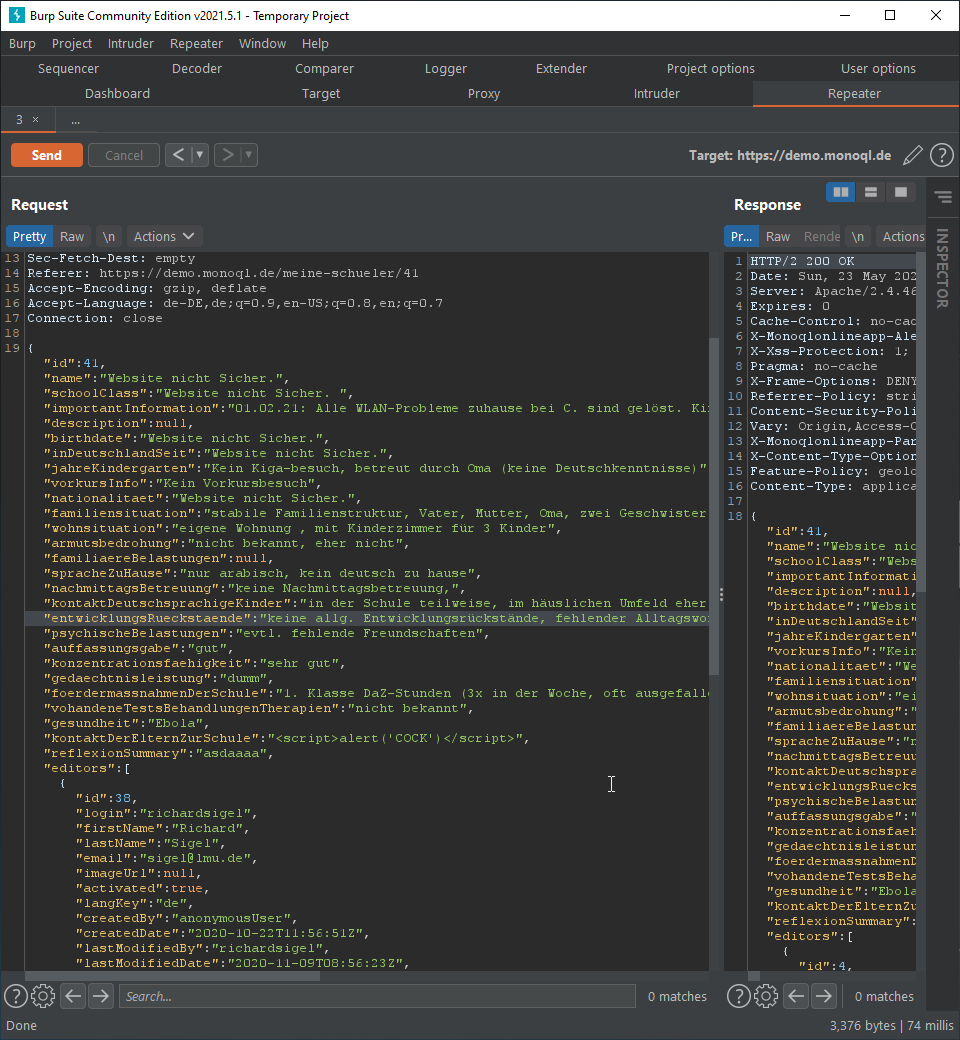Screen dimensions: 960x1040
Task: Open the request Actions dropdown
Action: click(x=164, y=237)
